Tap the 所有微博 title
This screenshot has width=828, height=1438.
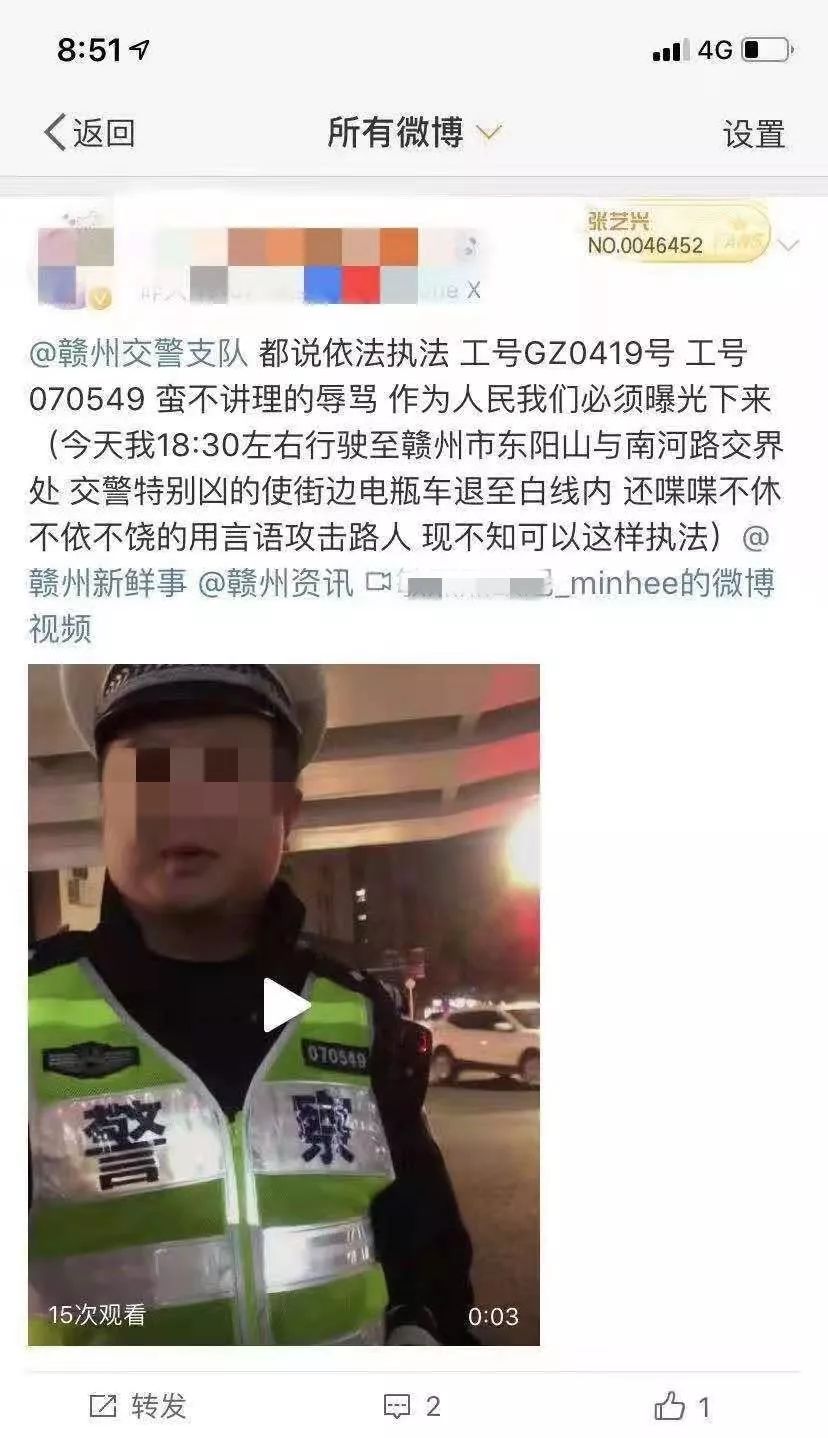pyautogui.click(x=395, y=132)
